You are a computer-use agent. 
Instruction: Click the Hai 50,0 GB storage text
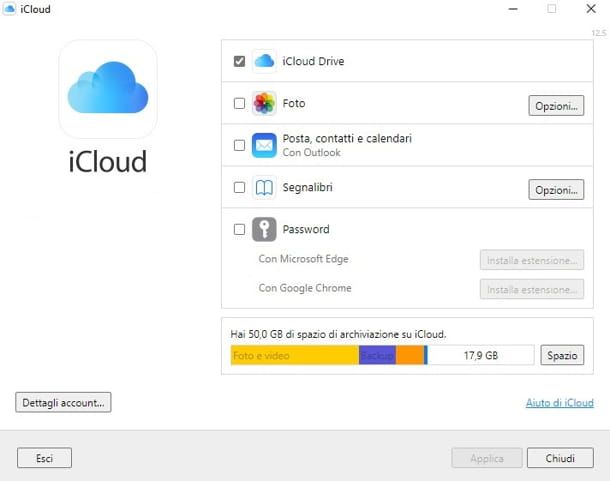coord(338,334)
